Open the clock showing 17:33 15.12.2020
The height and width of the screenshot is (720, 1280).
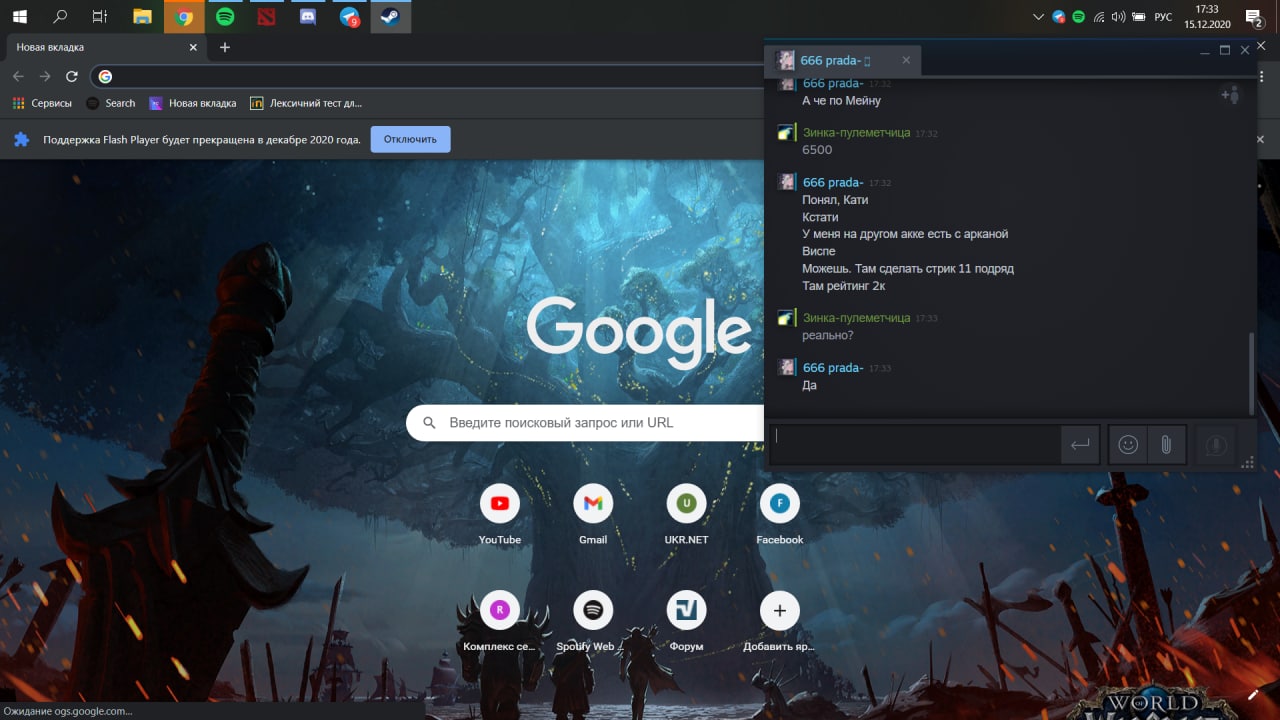[x=1207, y=16]
